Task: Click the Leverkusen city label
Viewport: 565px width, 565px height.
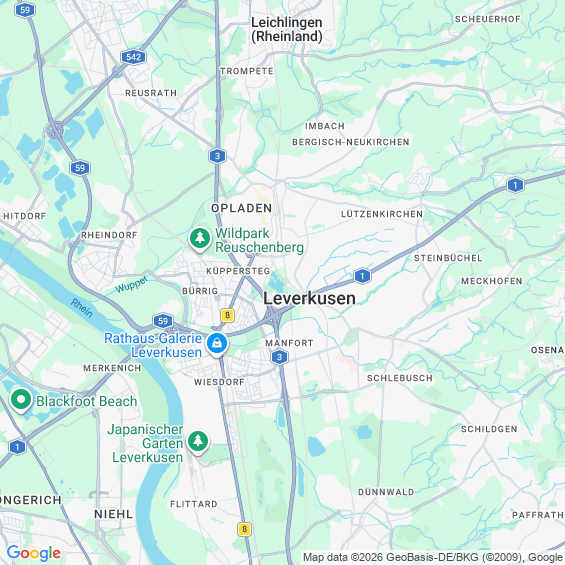Action: point(309,298)
